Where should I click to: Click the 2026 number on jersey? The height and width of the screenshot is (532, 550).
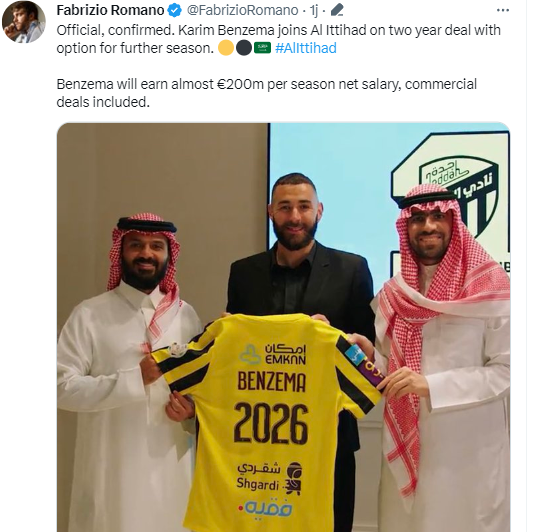point(271,423)
